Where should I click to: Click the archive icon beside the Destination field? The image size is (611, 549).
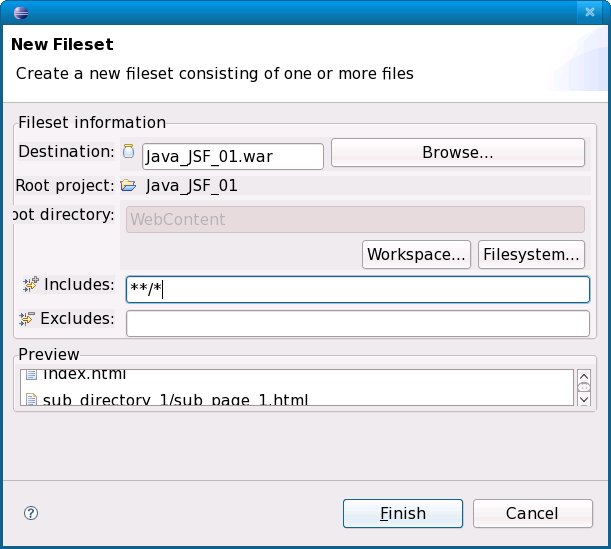click(128, 152)
